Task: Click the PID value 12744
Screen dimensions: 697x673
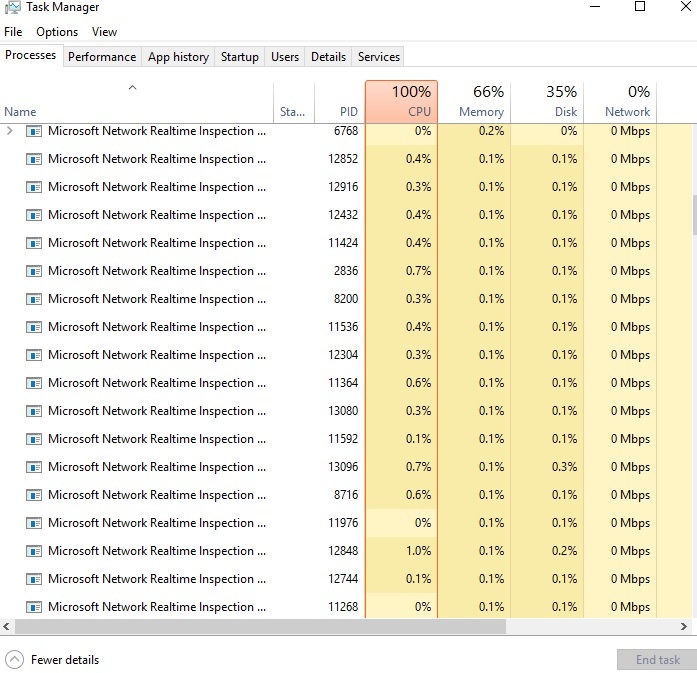Action: tap(343, 579)
